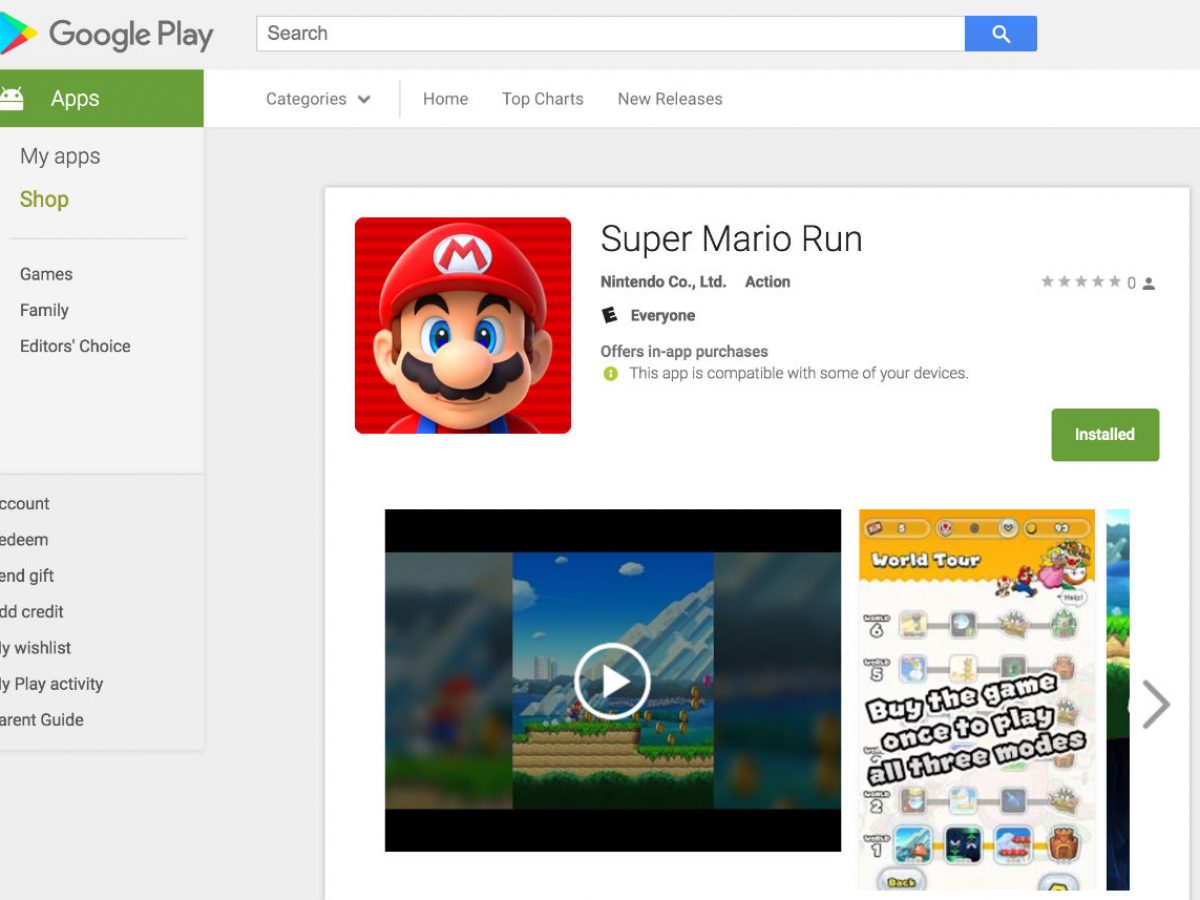This screenshot has height=900, width=1200.
Task: Click the Everyone content rating icon
Action: 609,315
